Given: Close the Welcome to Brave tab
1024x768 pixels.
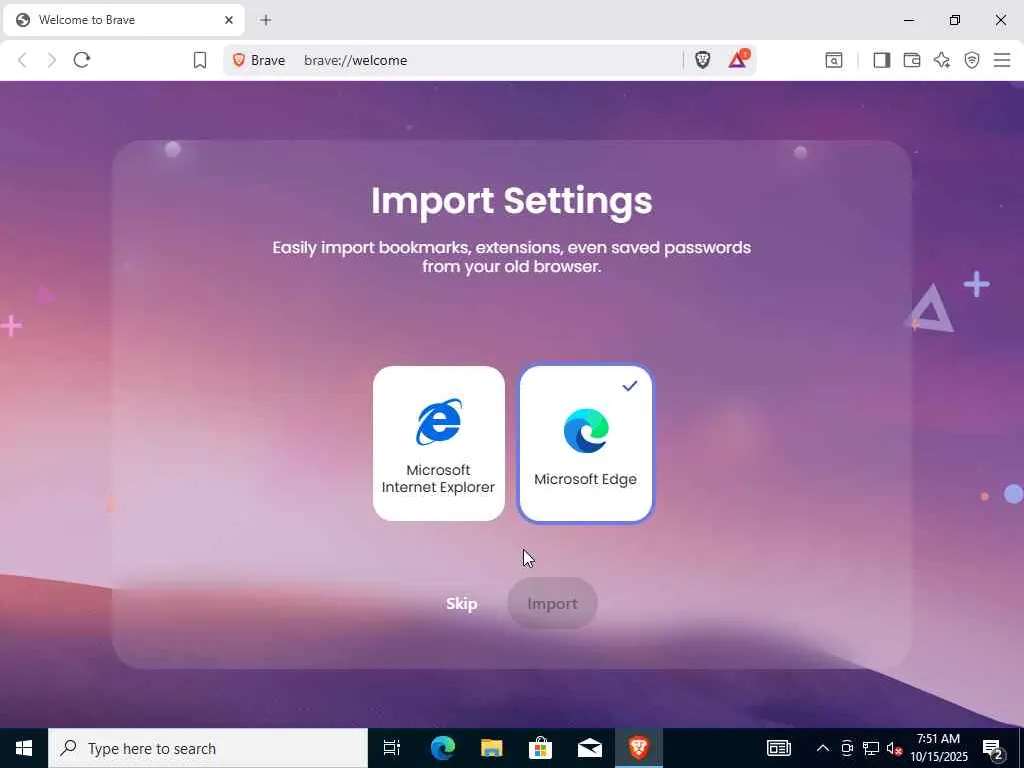Looking at the screenshot, I should (229, 20).
